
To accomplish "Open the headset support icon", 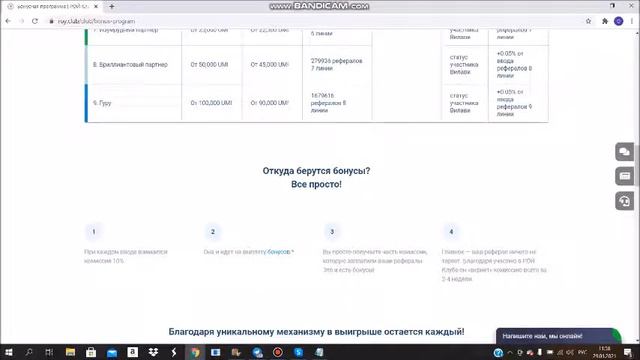I will (624, 201).
